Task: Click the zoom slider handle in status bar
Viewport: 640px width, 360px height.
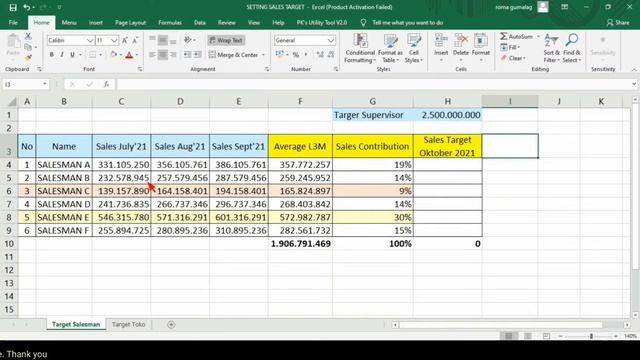Action: [591, 336]
